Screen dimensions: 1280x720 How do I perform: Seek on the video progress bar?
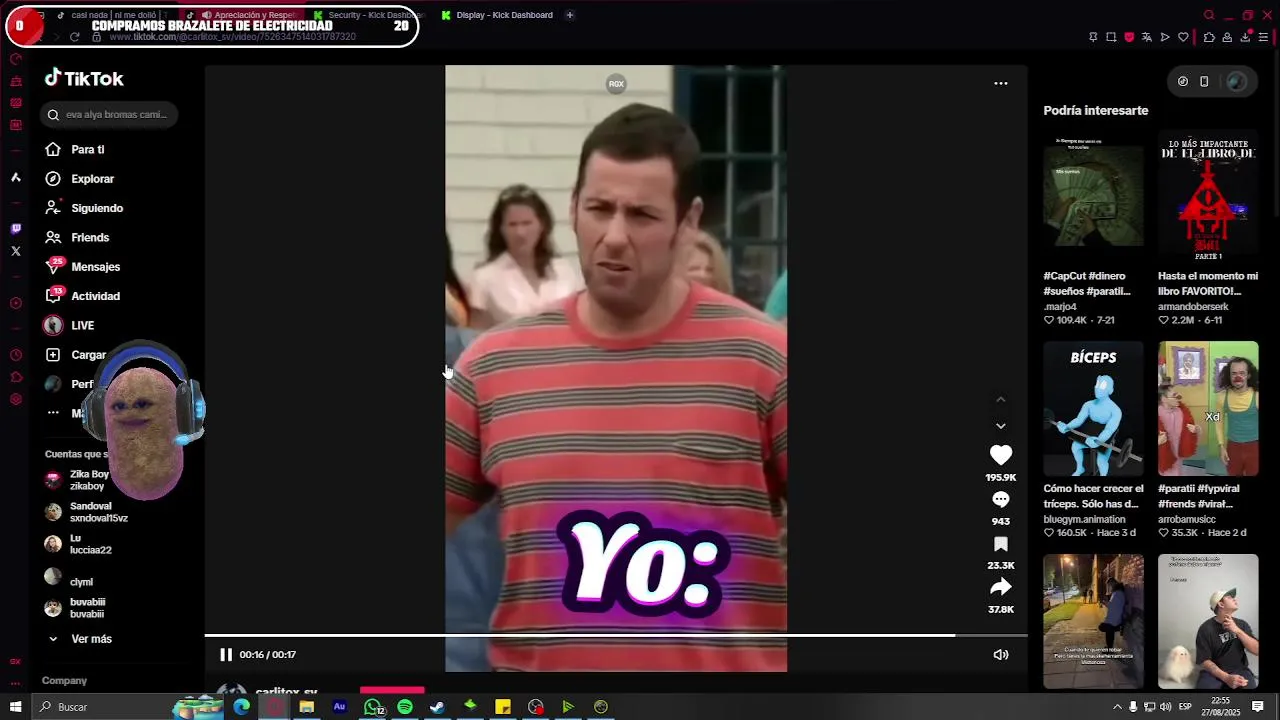616,635
